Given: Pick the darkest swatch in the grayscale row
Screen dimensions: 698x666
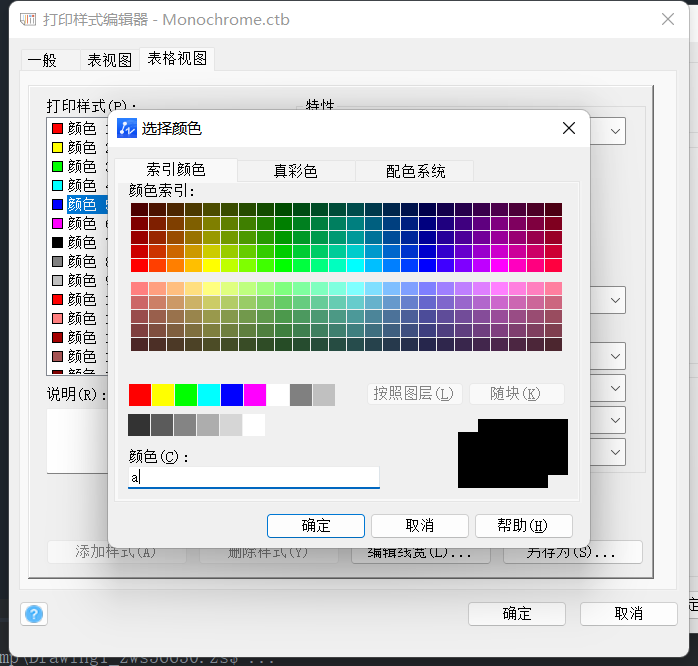Looking at the screenshot, I should point(139,425).
